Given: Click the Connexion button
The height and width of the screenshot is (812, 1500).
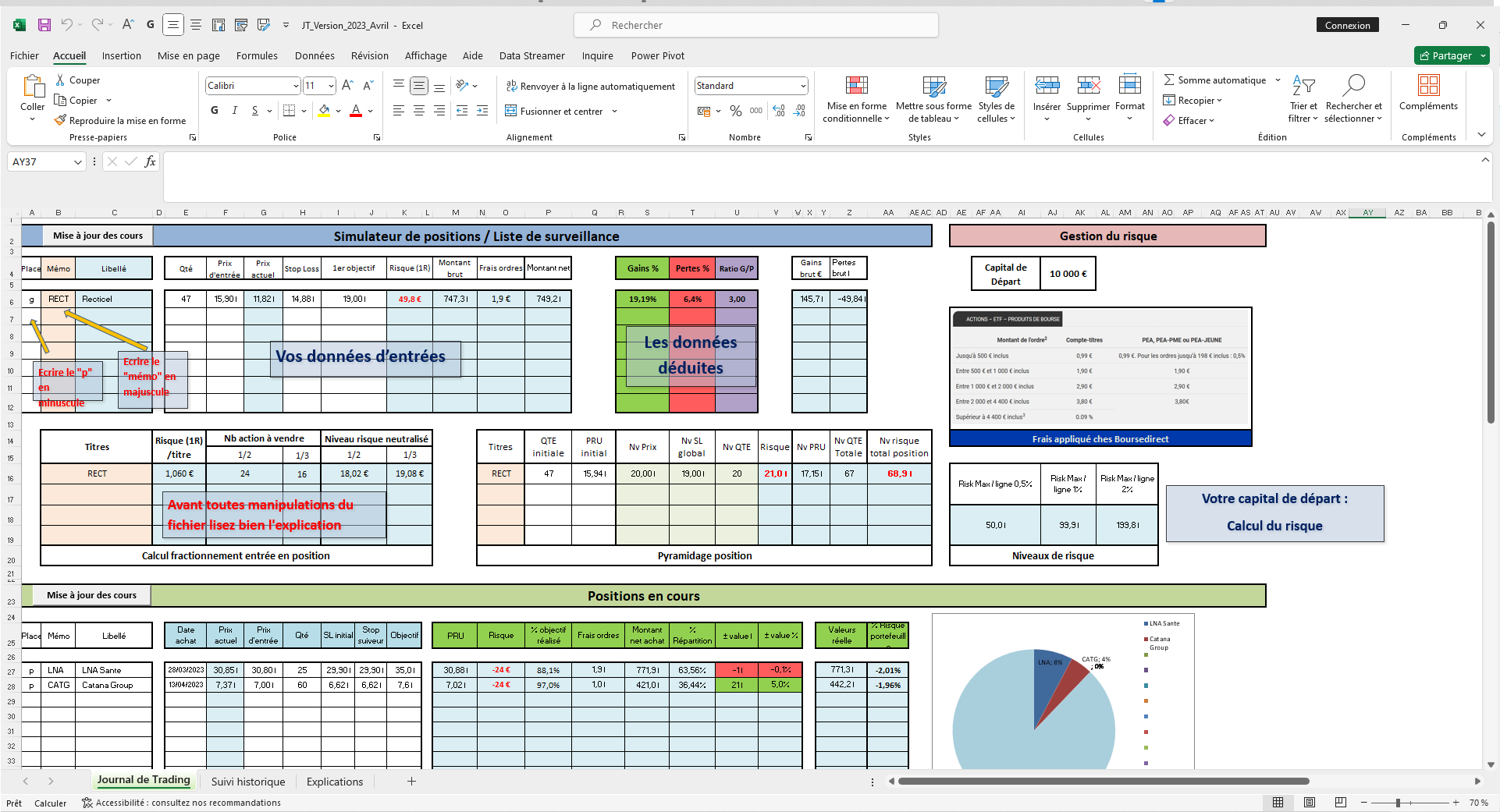Looking at the screenshot, I should [1348, 25].
